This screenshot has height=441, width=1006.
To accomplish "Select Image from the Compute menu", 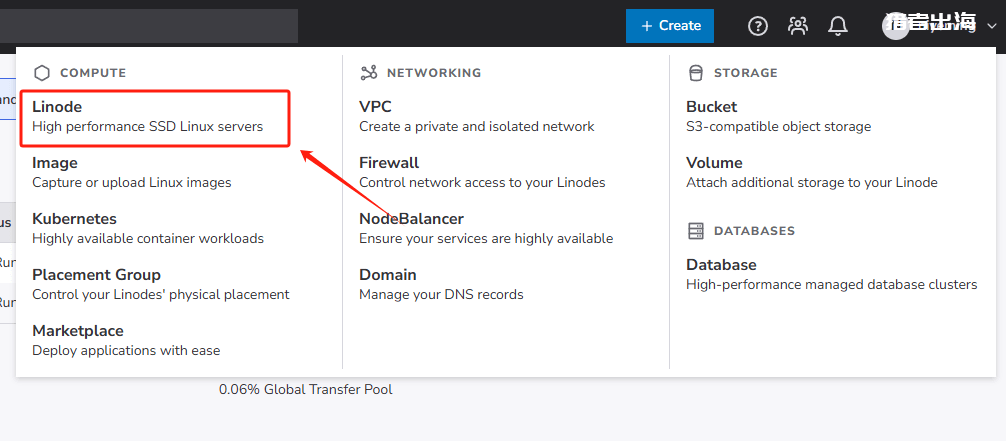I will 132,172.
